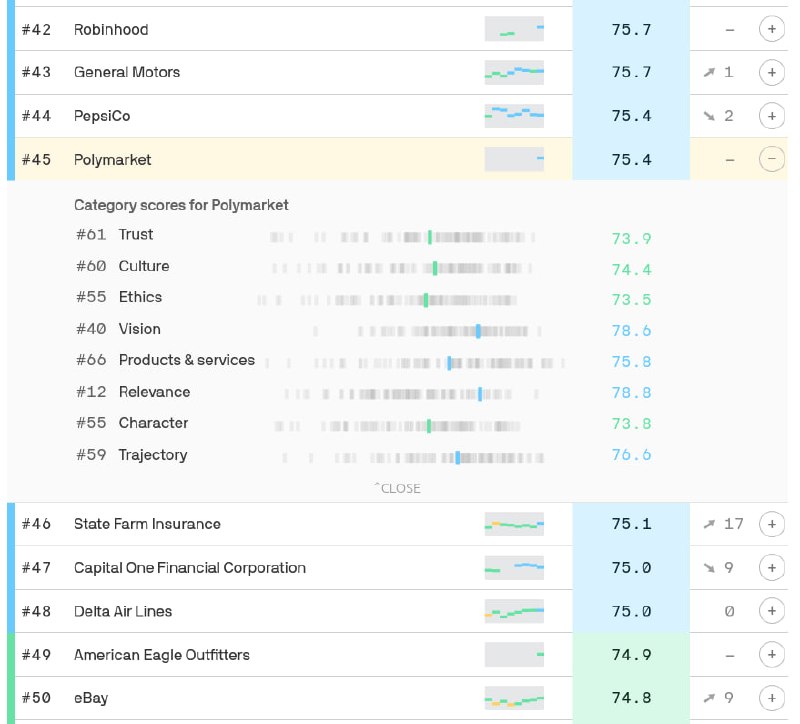The height and width of the screenshot is (724, 800).
Task: Click Vision score value 78.6
Action: [x=632, y=331]
